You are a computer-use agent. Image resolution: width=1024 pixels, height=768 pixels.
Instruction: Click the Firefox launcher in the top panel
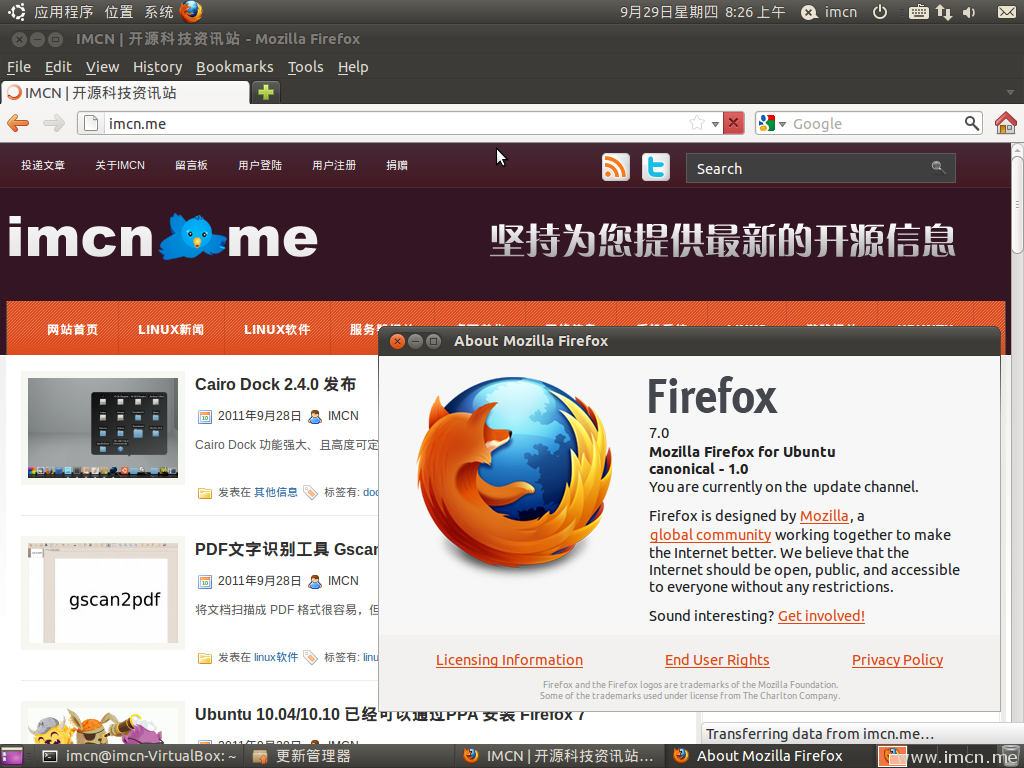(x=191, y=12)
